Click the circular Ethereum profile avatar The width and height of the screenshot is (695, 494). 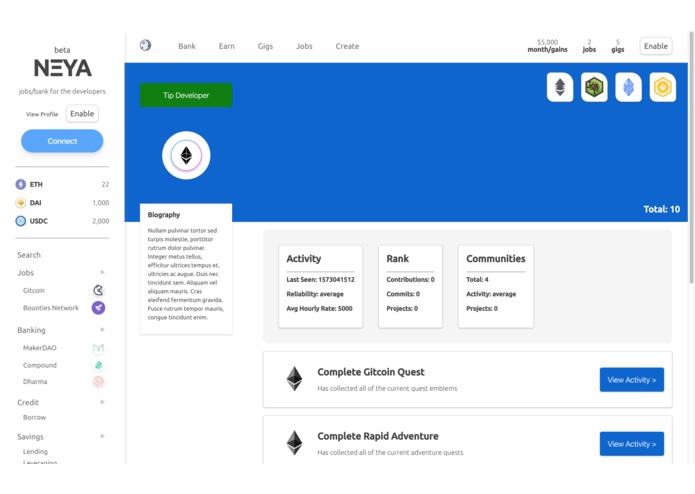pos(186,156)
